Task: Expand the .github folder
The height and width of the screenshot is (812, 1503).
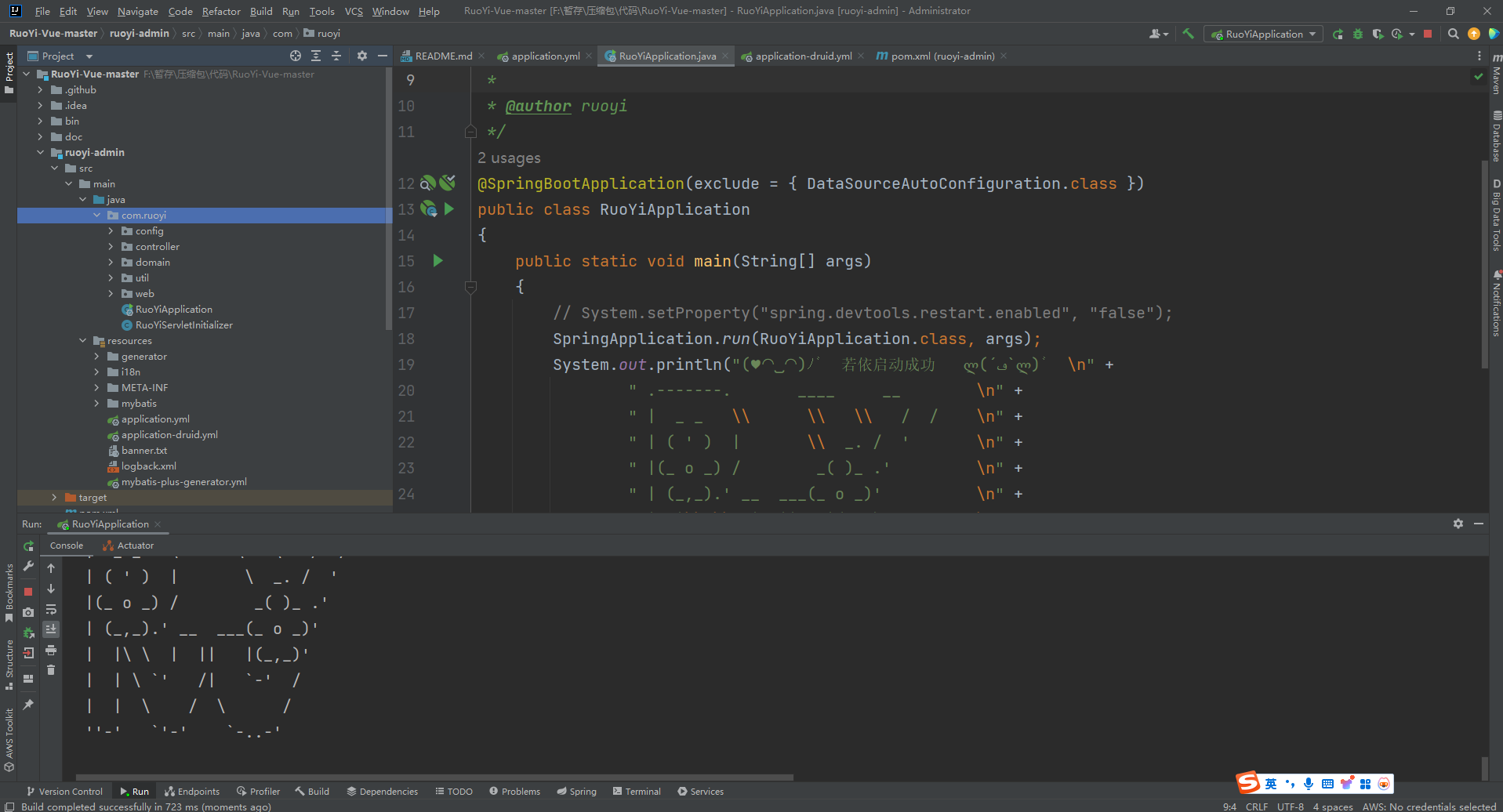Action: tap(40, 90)
